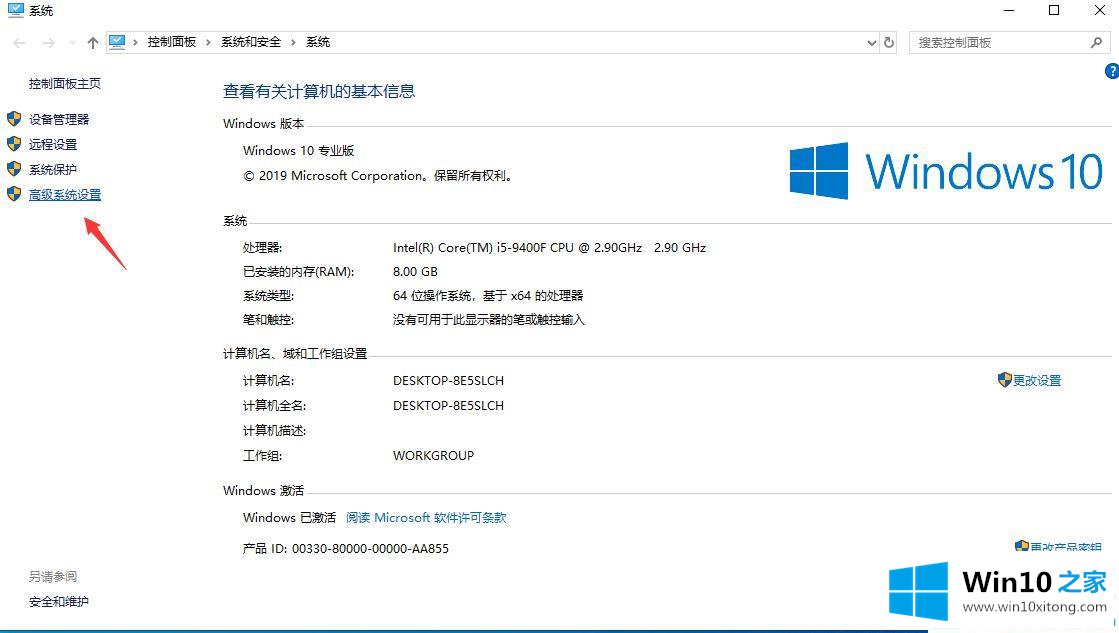
Task: Select computer name value next to 计算机名:
Action: click(448, 380)
